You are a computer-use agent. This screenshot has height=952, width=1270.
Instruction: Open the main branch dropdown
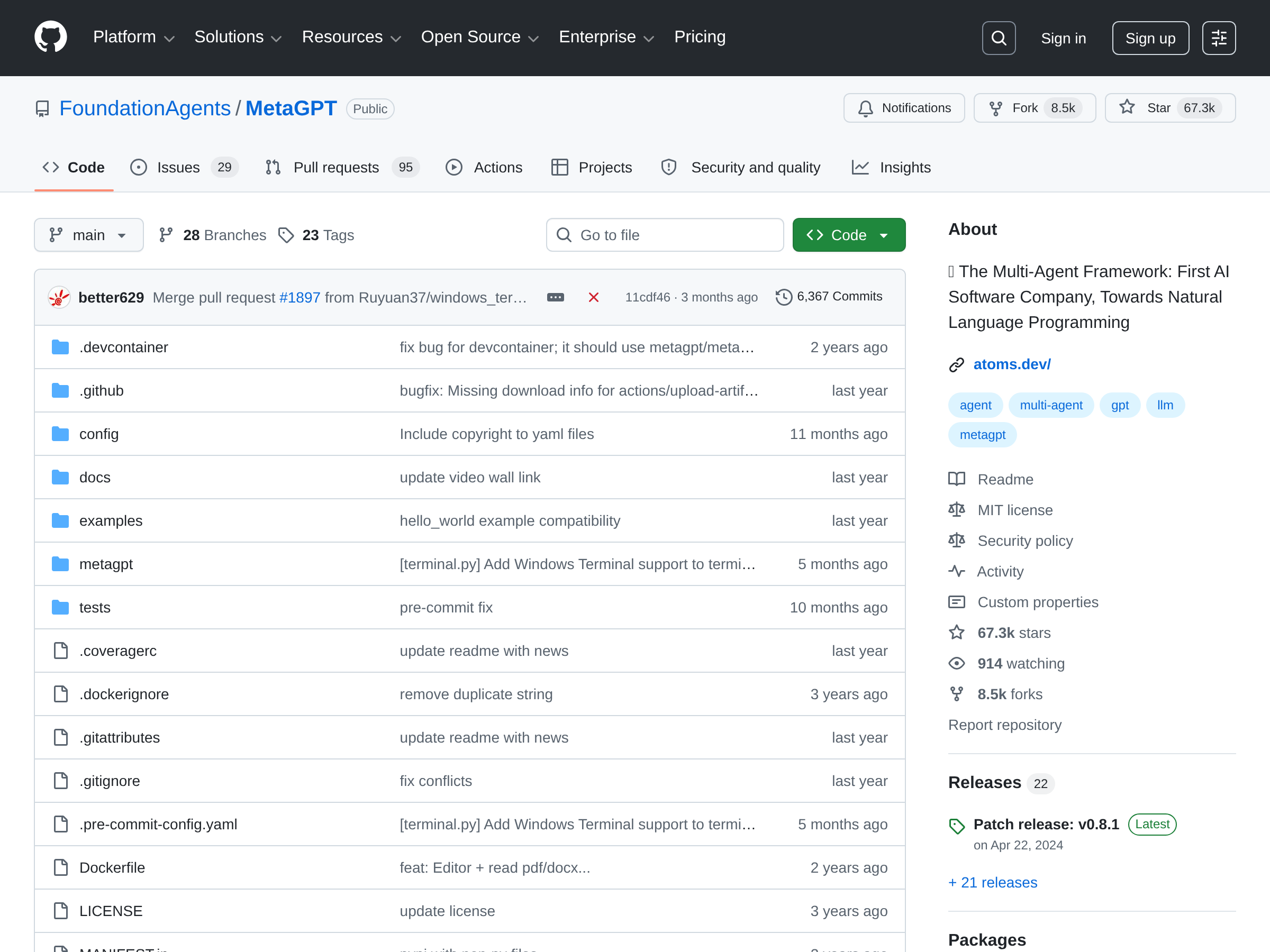pos(88,235)
